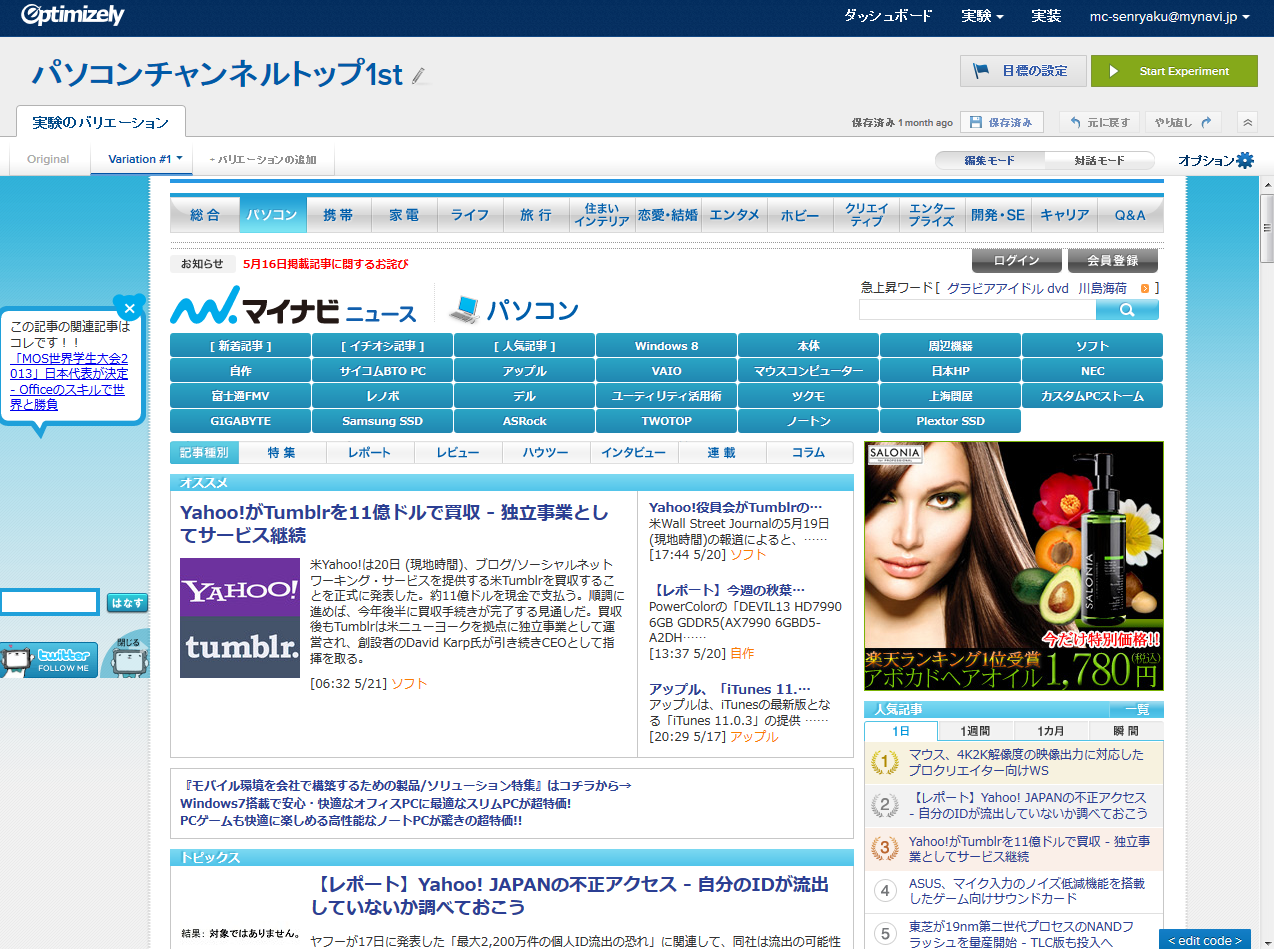Open the 実験 dropdown menu
This screenshot has width=1274, height=949.
(x=982, y=16)
